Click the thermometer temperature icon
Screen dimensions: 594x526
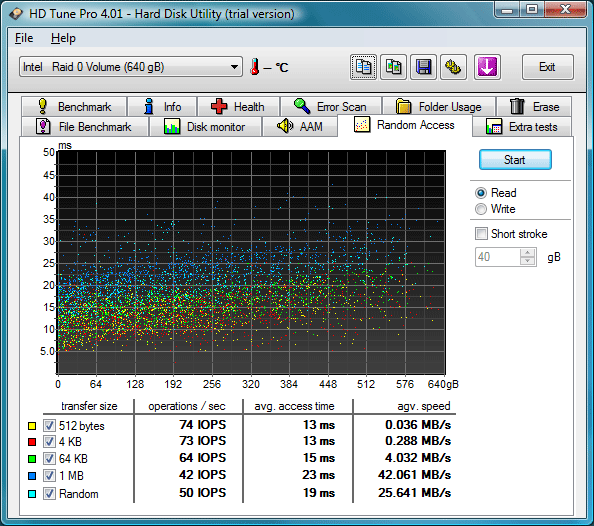click(255, 67)
